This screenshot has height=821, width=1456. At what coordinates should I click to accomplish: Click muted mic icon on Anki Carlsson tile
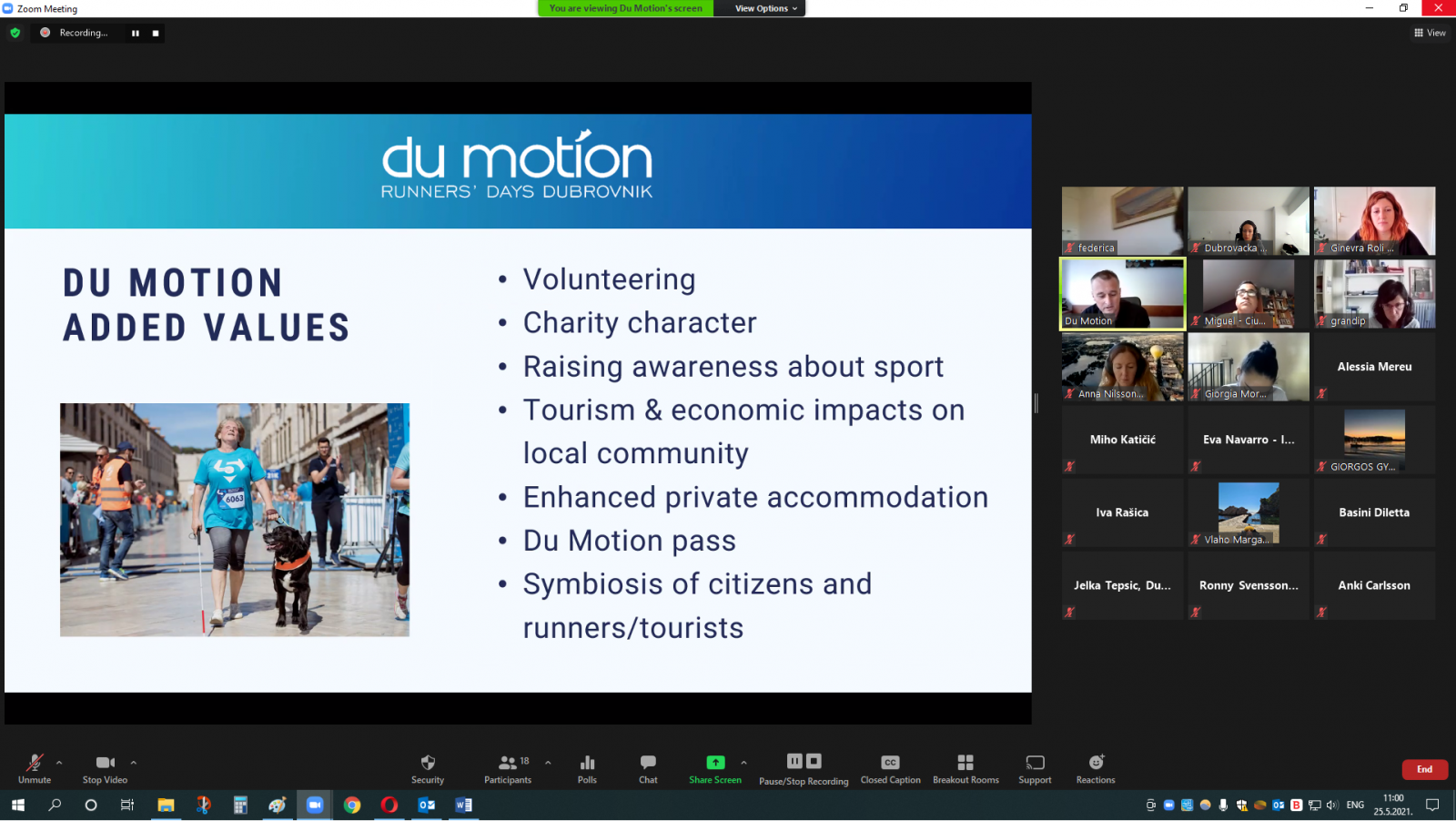point(1321,612)
